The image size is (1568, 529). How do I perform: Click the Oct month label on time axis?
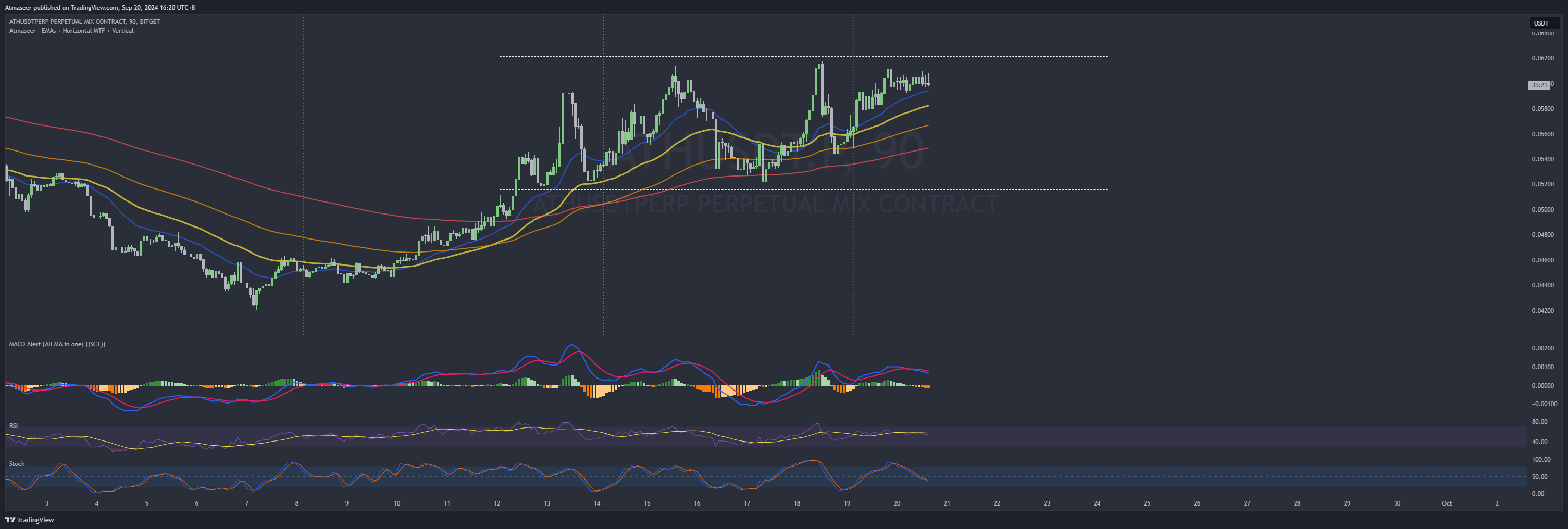1447,503
